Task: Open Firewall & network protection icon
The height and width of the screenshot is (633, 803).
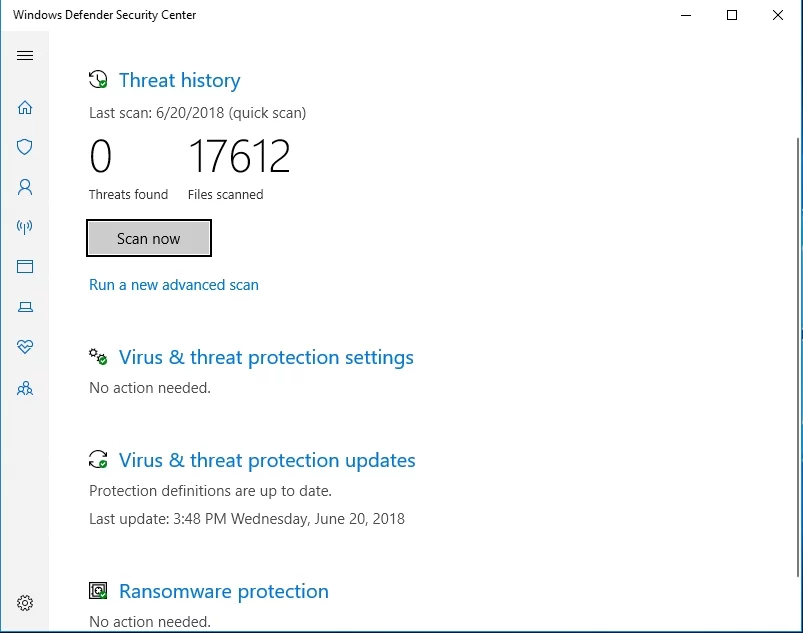Action: 25,227
